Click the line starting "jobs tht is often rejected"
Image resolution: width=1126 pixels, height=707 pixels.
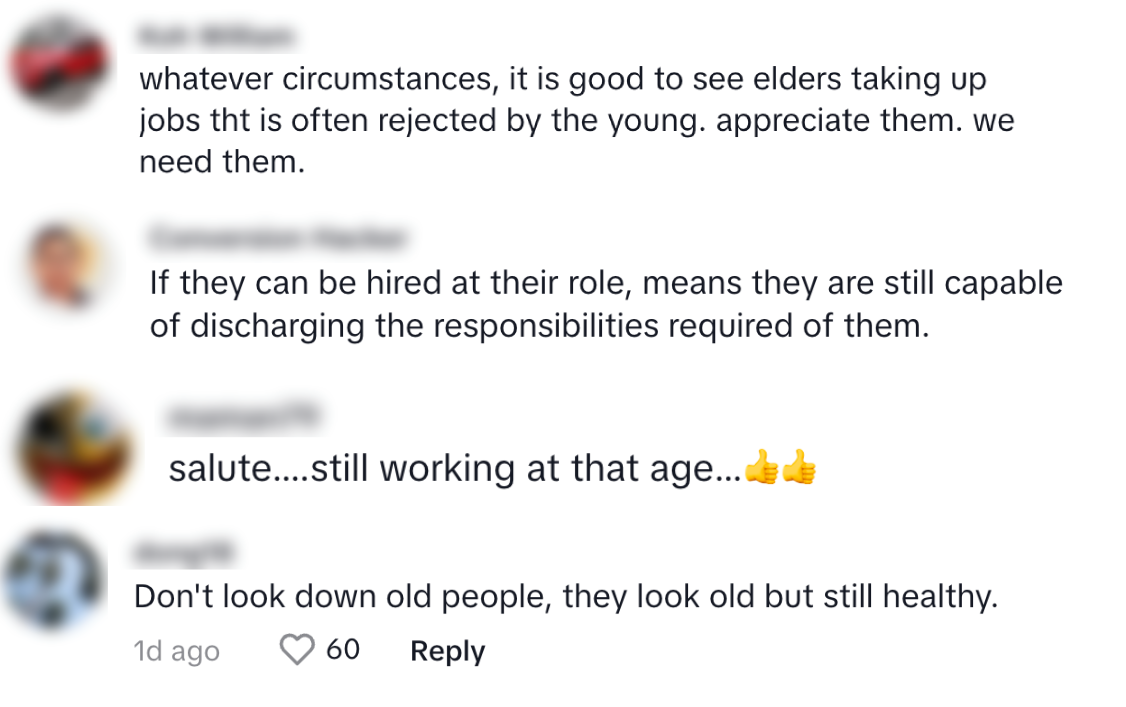coord(576,120)
